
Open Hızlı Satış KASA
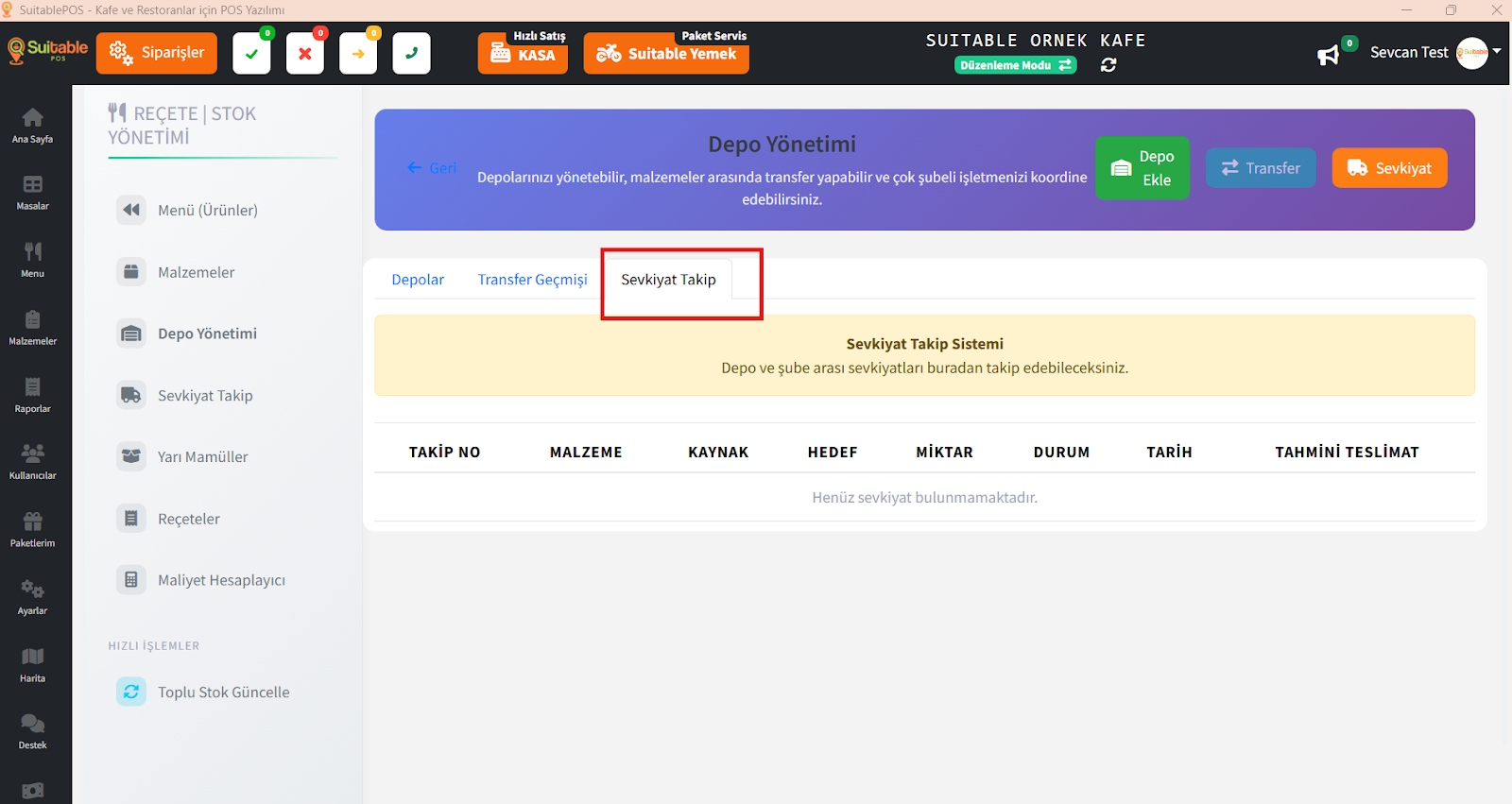(523, 53)
